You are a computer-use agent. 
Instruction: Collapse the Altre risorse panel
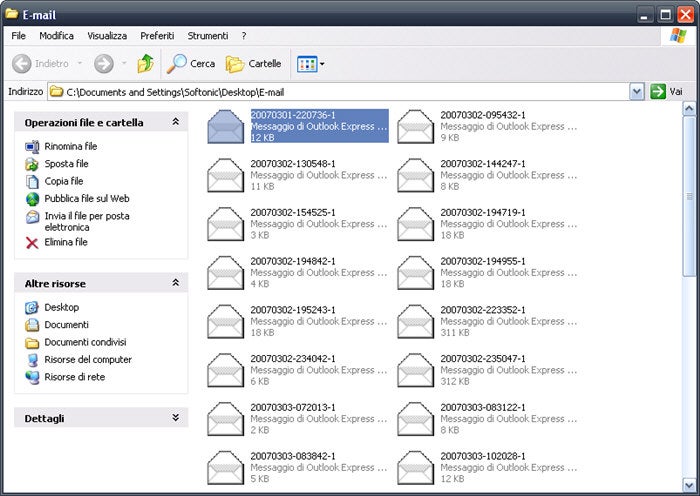[176, 283]
